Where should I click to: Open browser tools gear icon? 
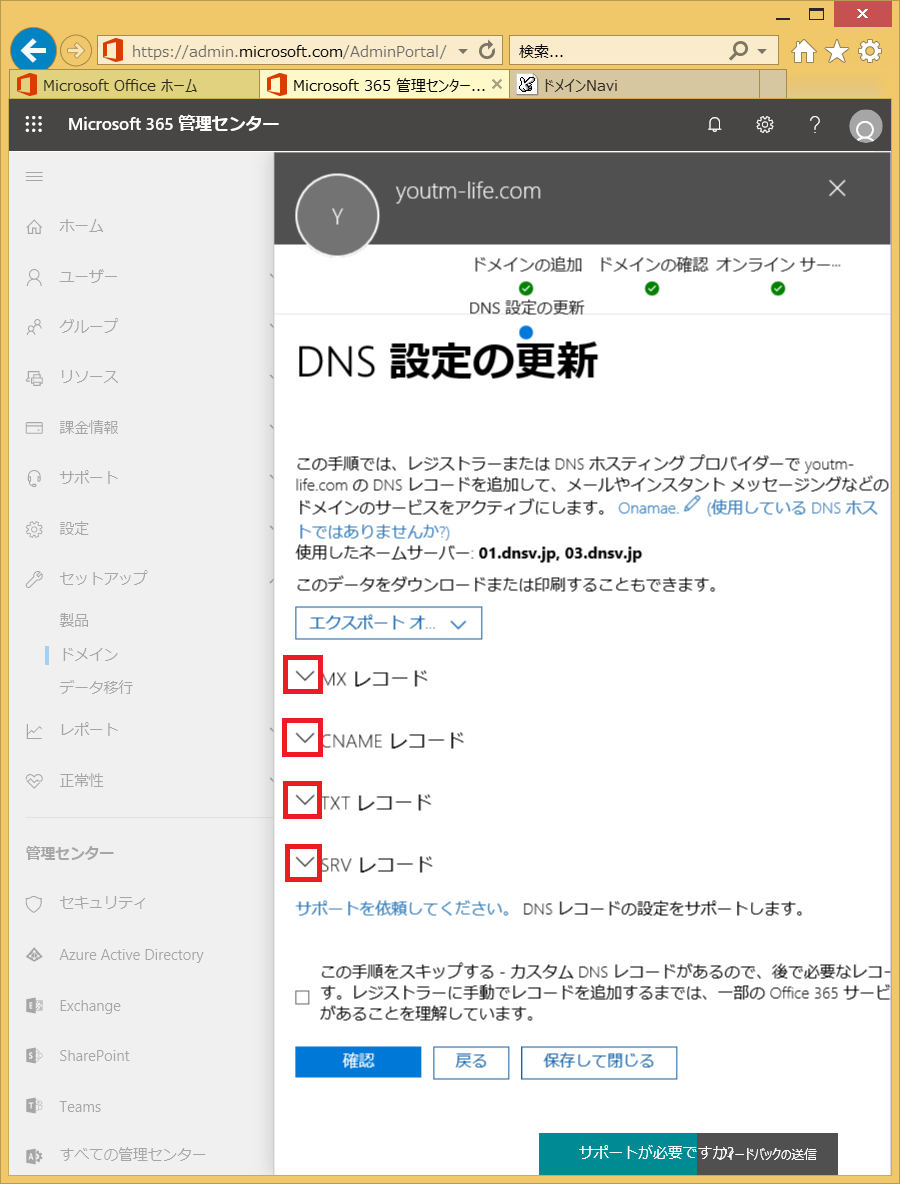point(870,51)
